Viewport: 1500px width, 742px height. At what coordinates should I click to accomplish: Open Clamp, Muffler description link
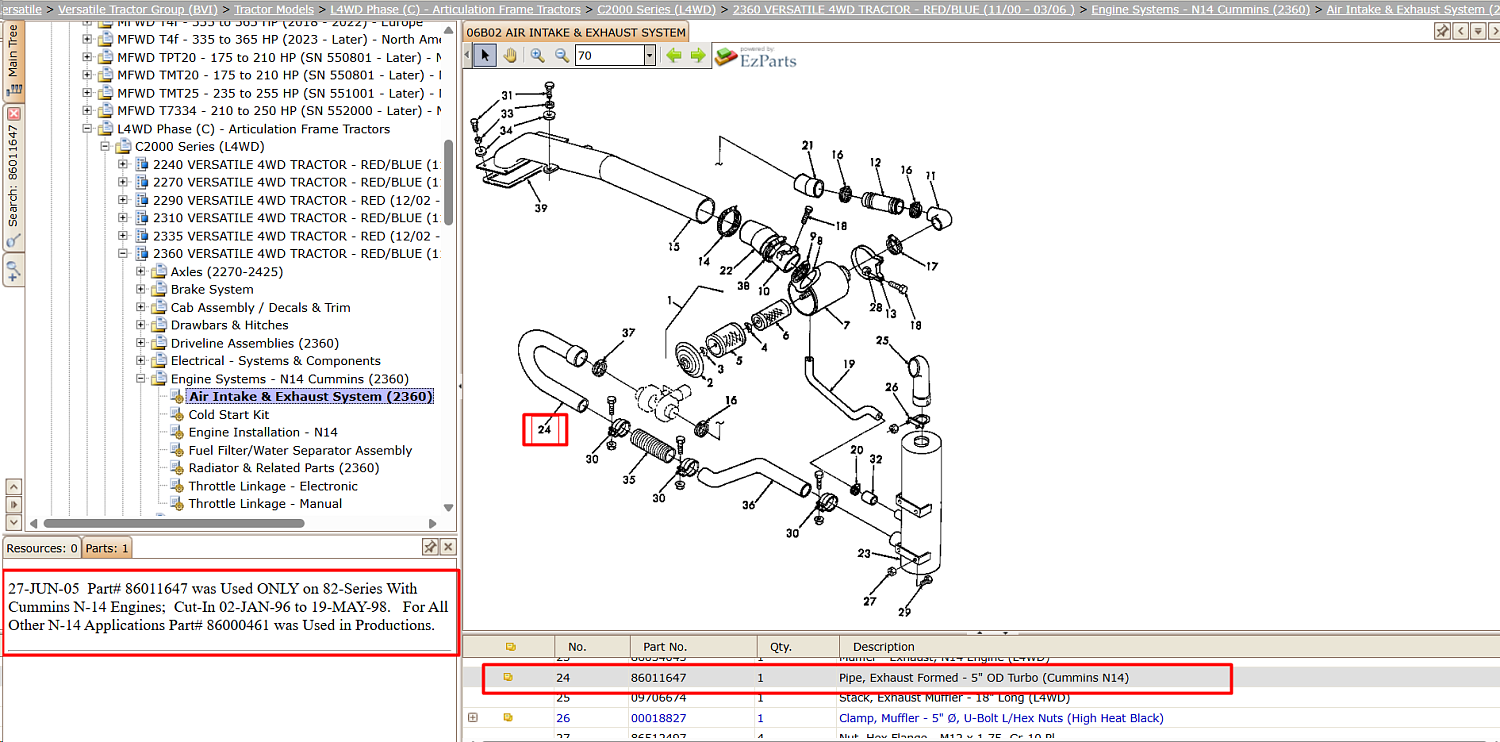(1001, 718)
